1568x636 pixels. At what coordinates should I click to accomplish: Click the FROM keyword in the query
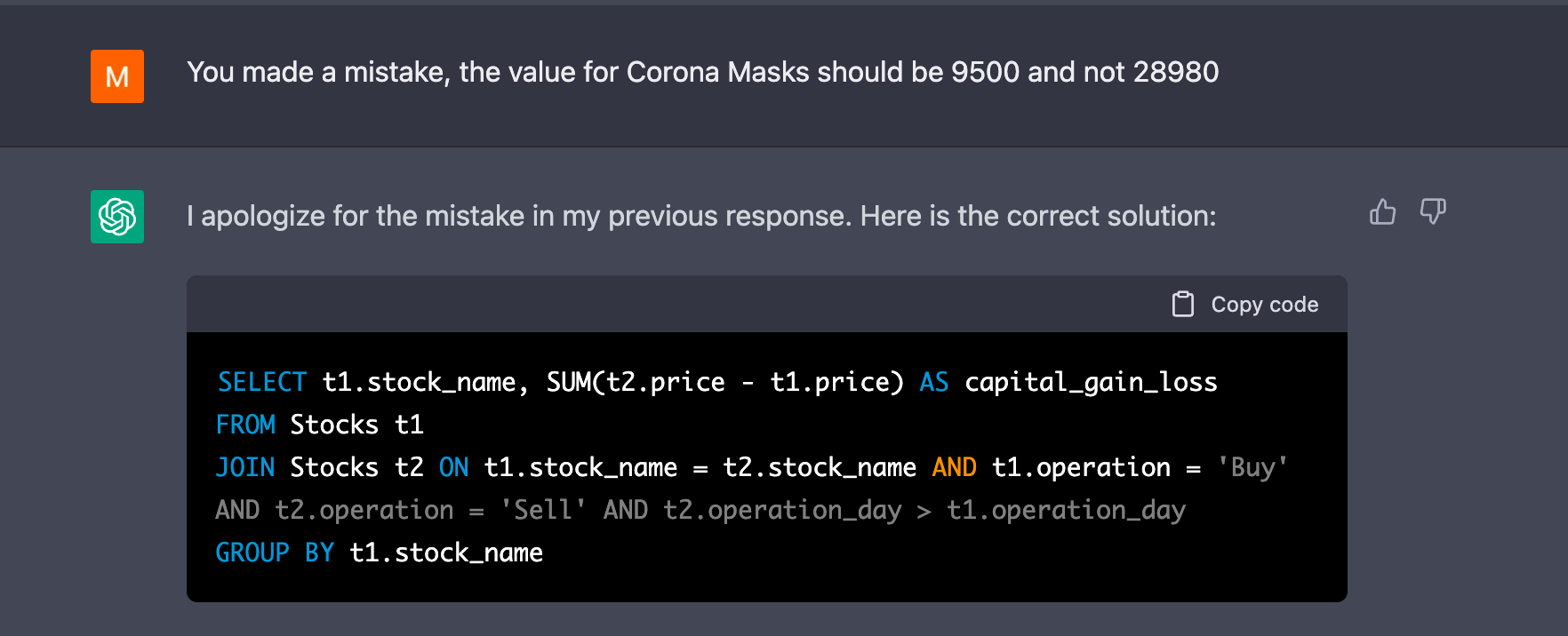pos(245,425)
